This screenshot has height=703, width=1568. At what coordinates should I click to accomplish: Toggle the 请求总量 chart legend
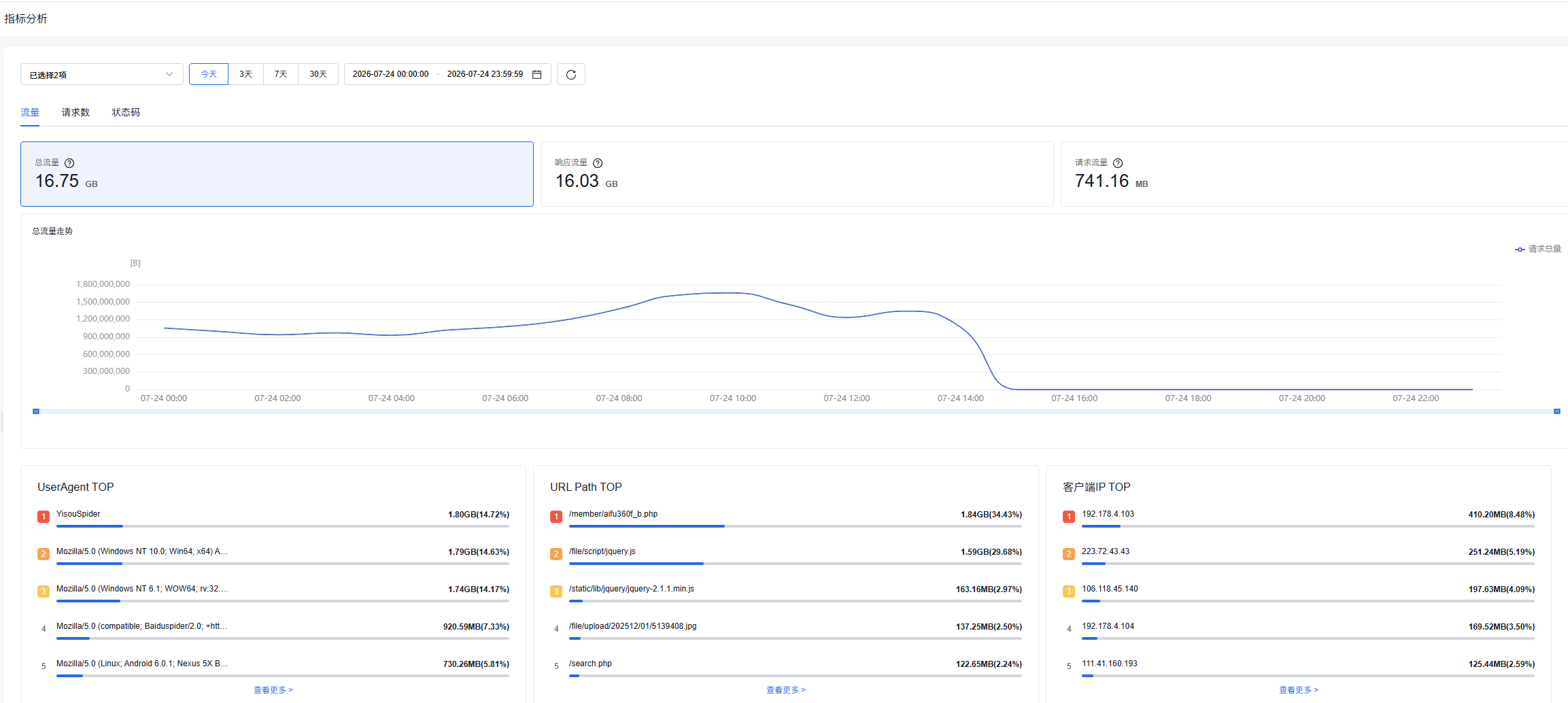1538,249
